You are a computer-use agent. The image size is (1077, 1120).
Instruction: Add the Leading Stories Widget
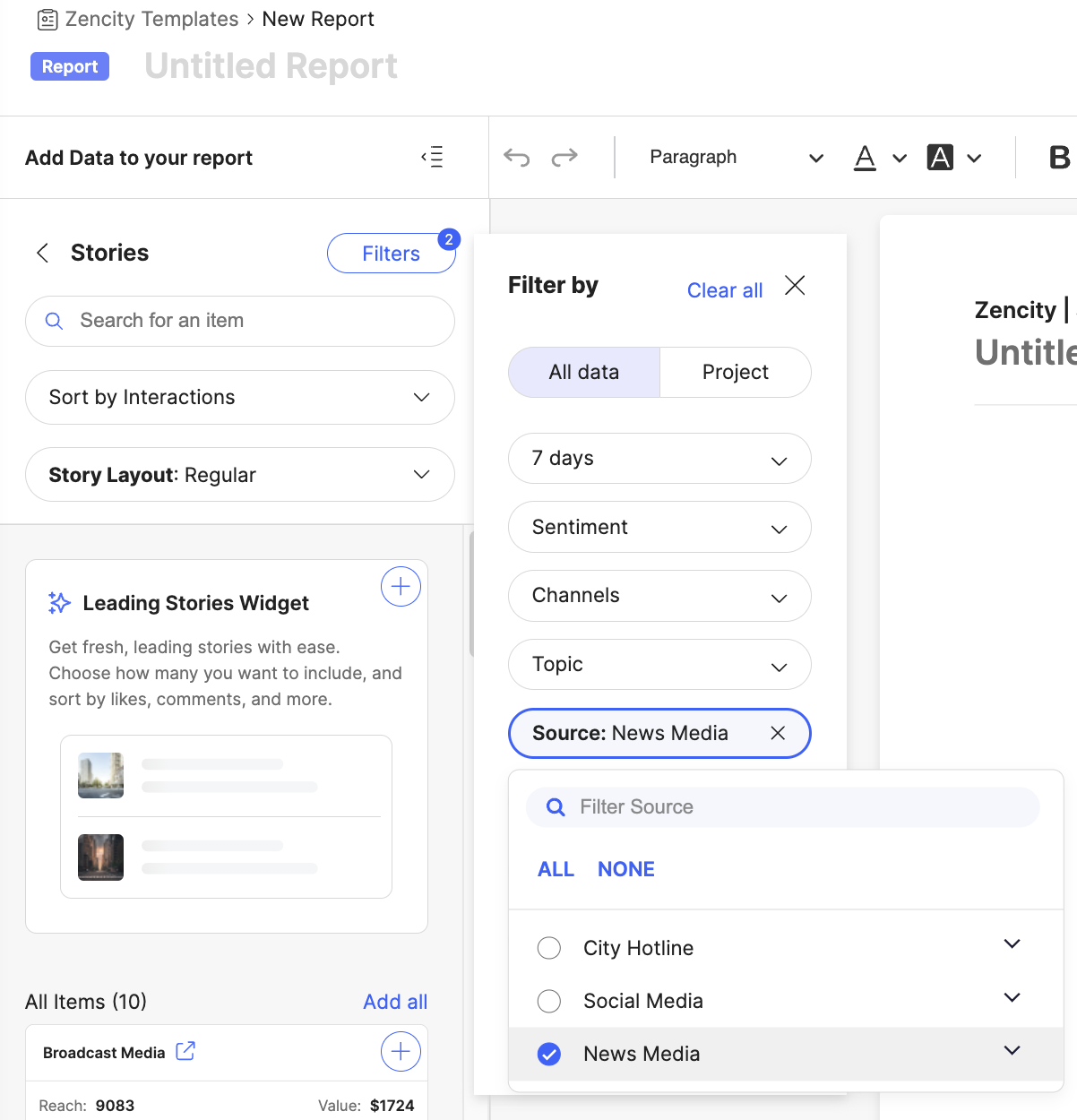tap(401, 587)
